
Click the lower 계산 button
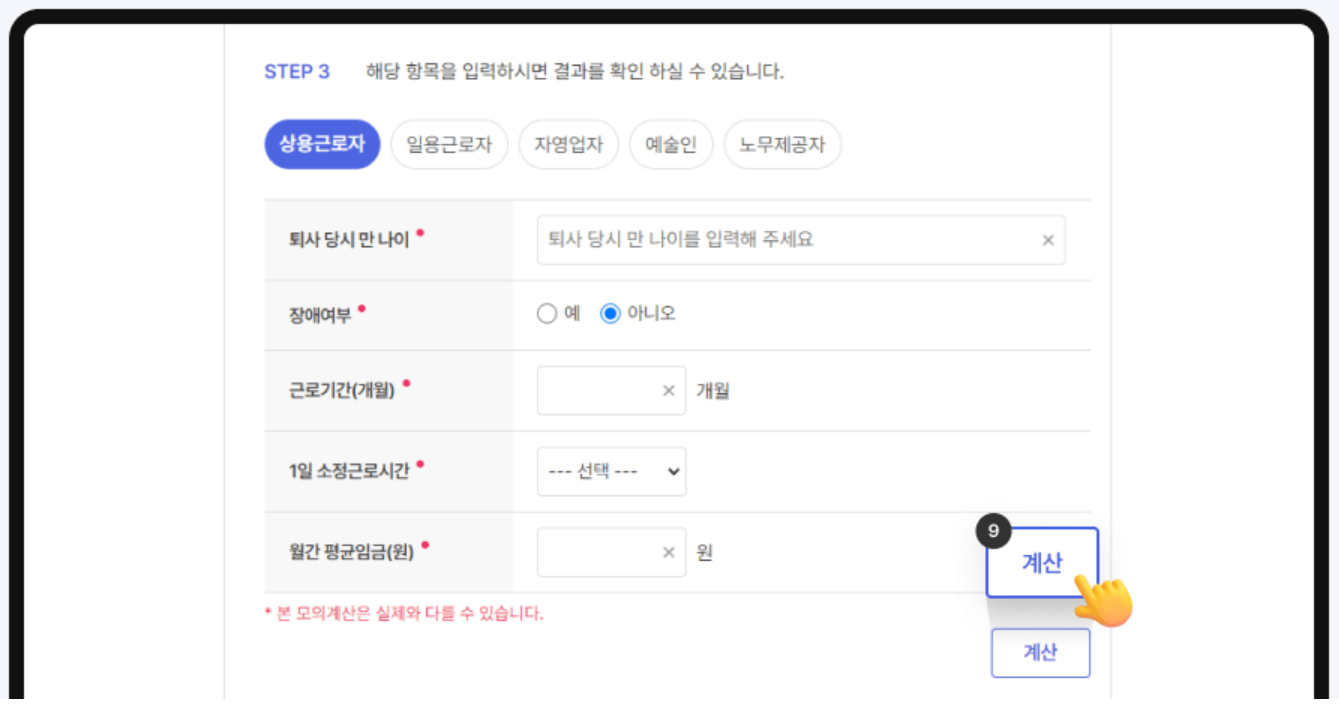tap(1040, 652)
